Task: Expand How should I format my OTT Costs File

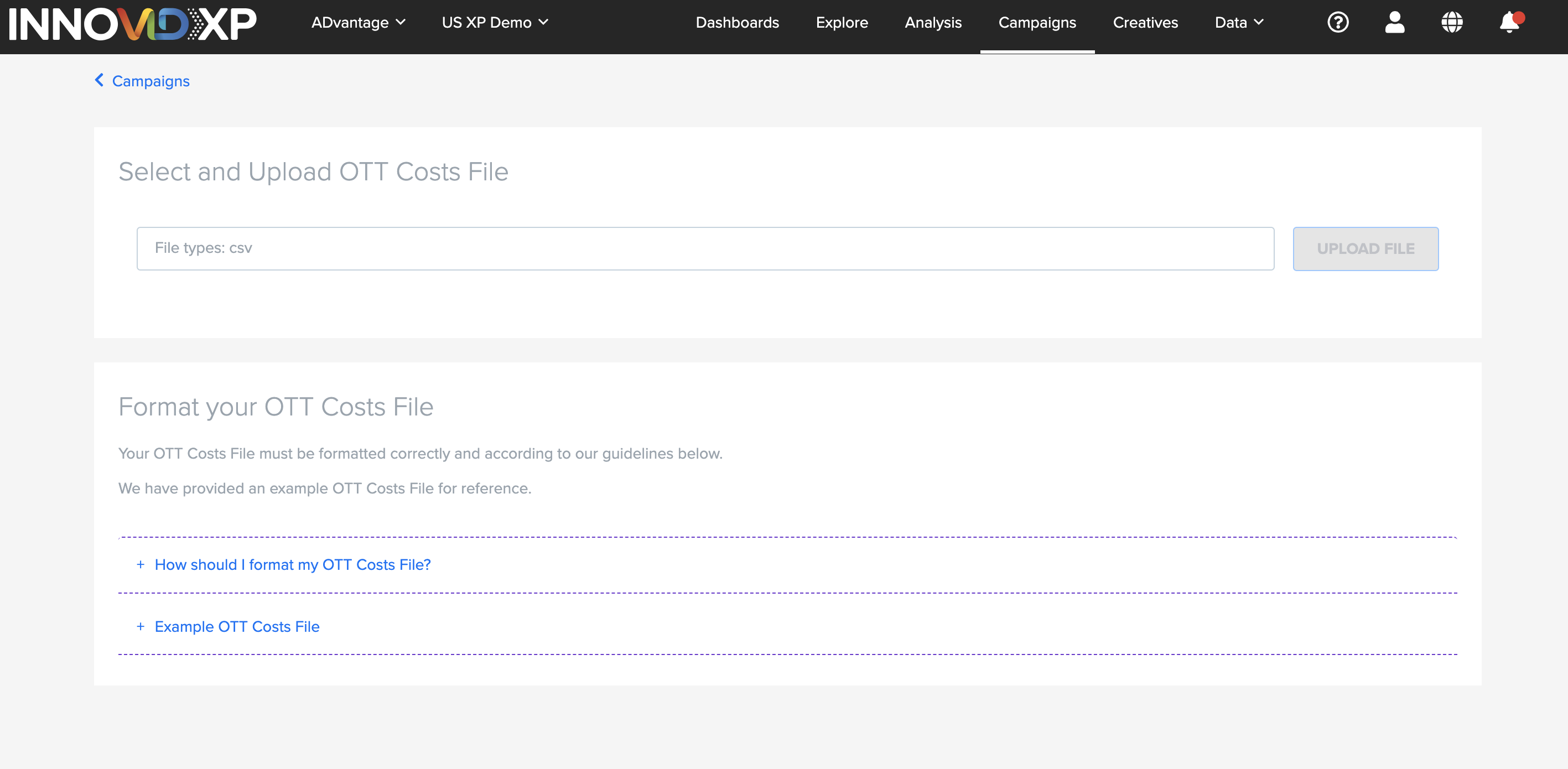Action: coord(292,564)
